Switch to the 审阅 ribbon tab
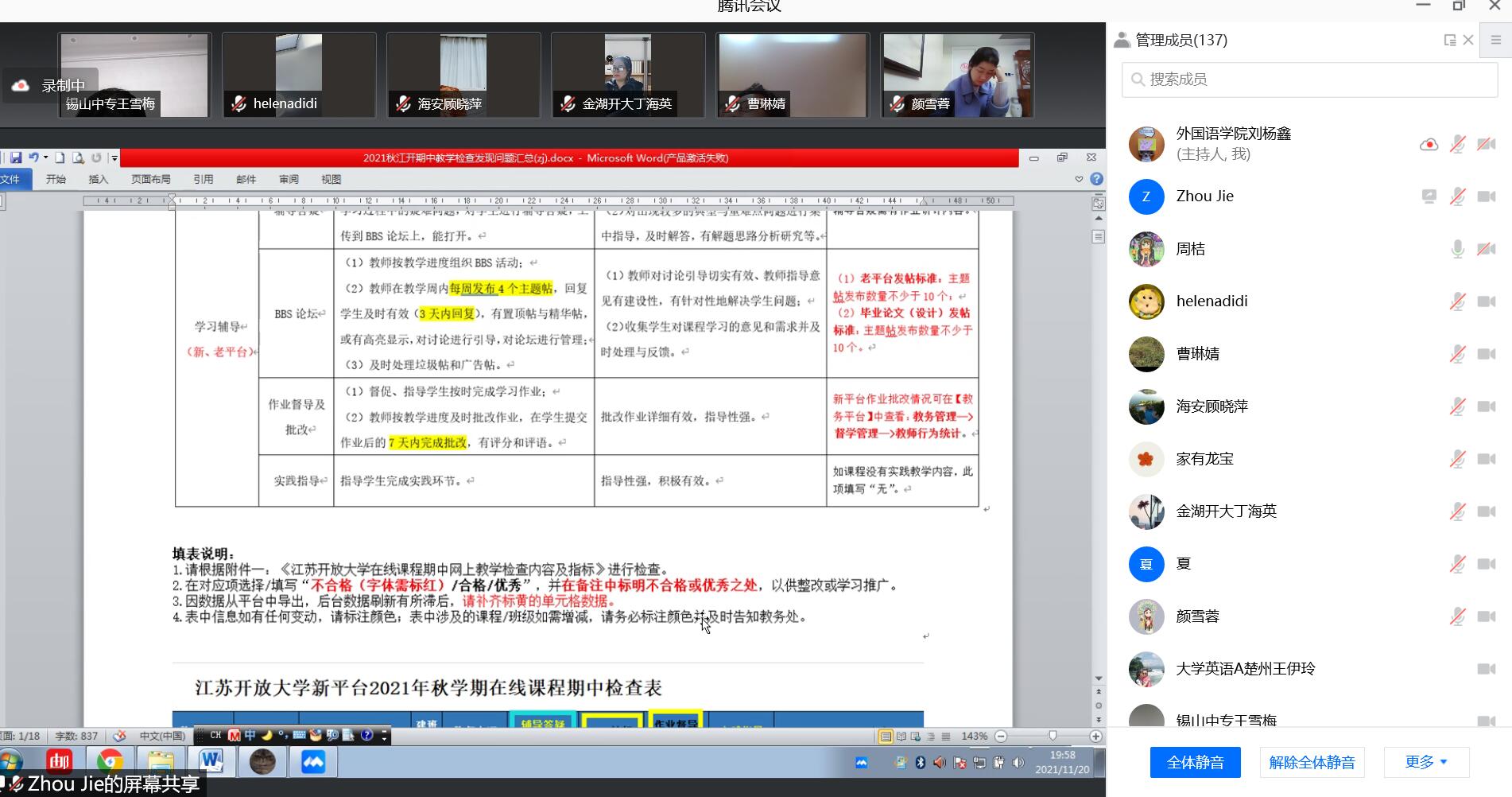This screenshot has height=797, width=1512. click(289, 180)
